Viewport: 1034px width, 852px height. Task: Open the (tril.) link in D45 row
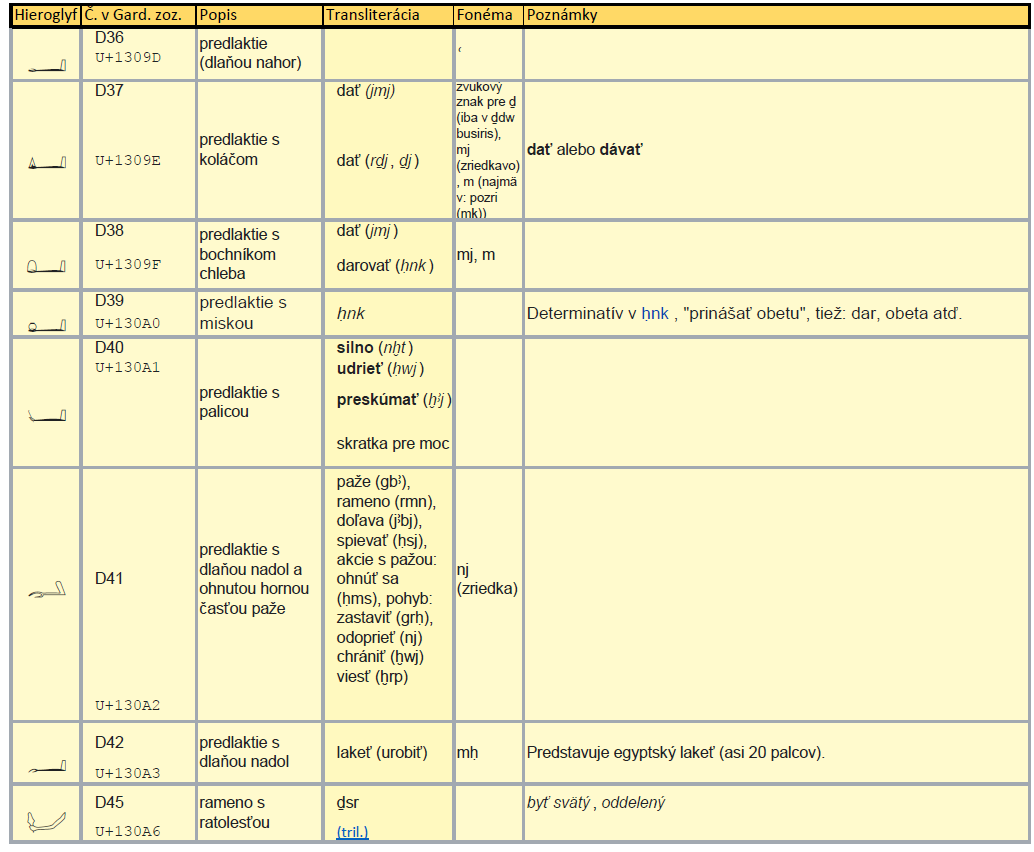(352, 832)
